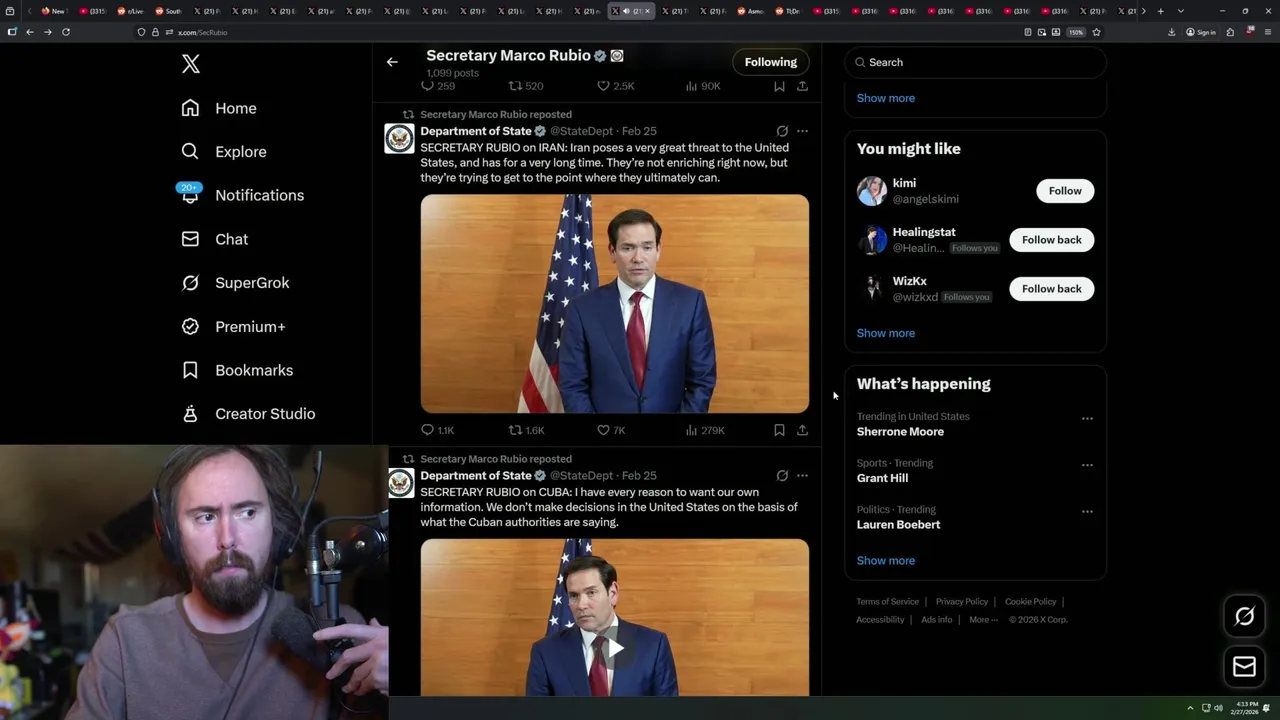
Task: Share the IRAN post
Action: coord(802,430)
